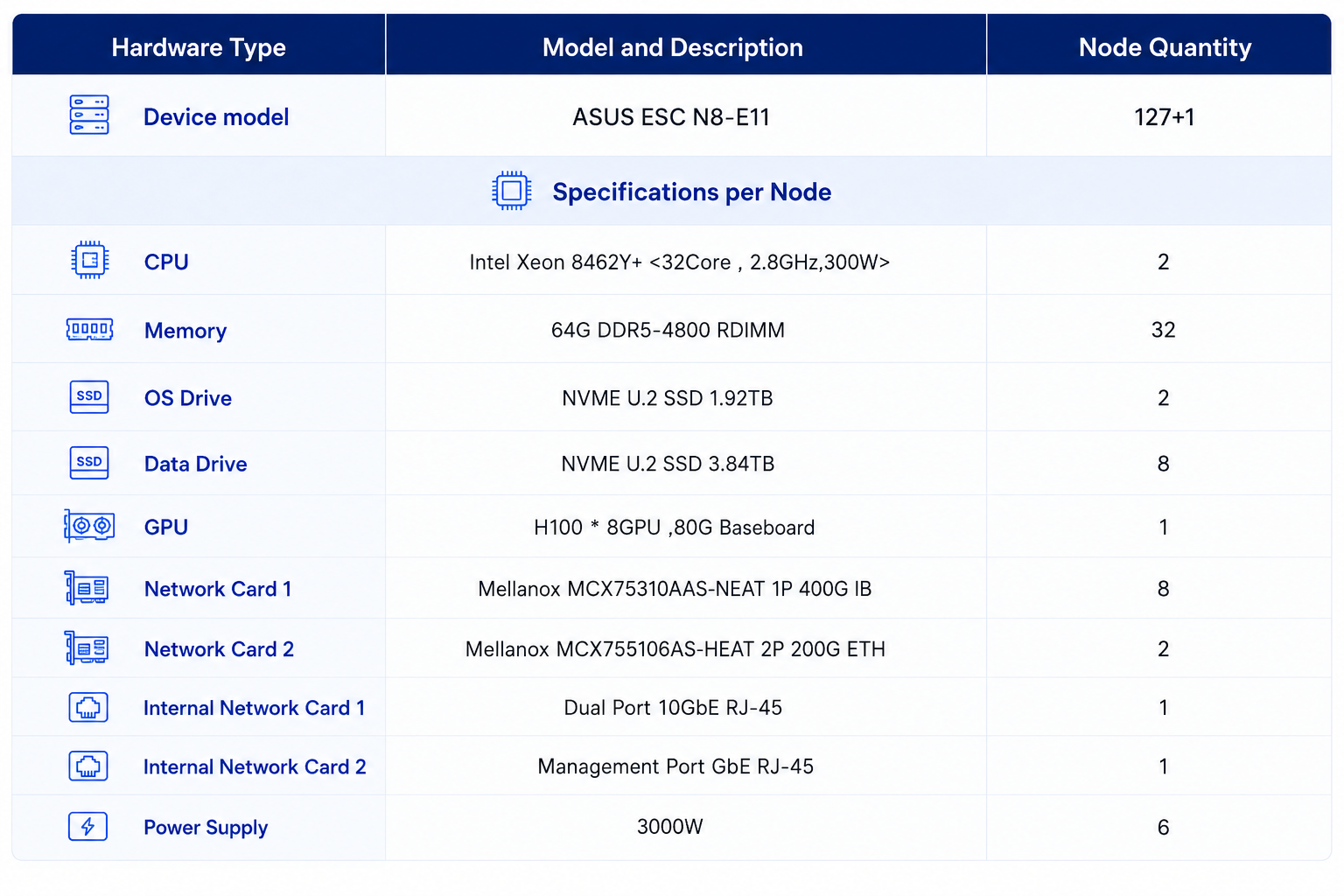This screenshot has width=1344, height=896.
Task: Select the GPU quantity 1
Action: [x=1163, y=527]
